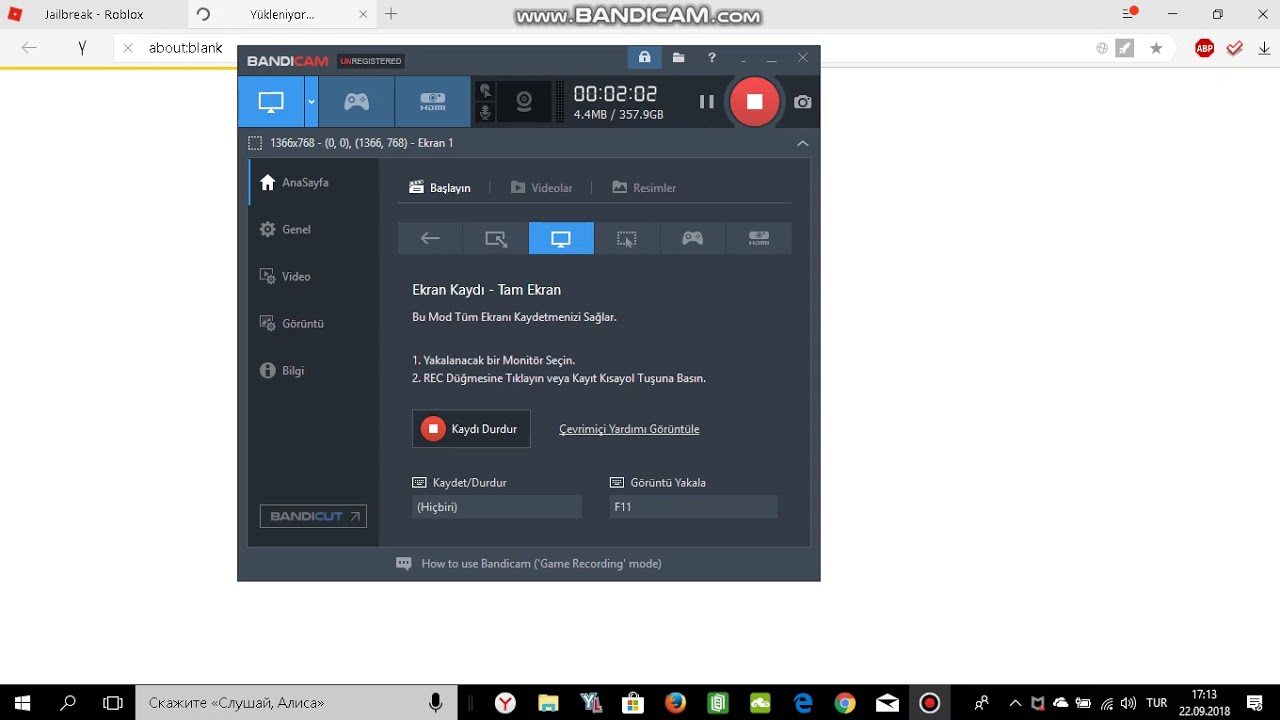
Task: Click the back arrow mode button
Action: pyautogui.click(x=430, y=238)
